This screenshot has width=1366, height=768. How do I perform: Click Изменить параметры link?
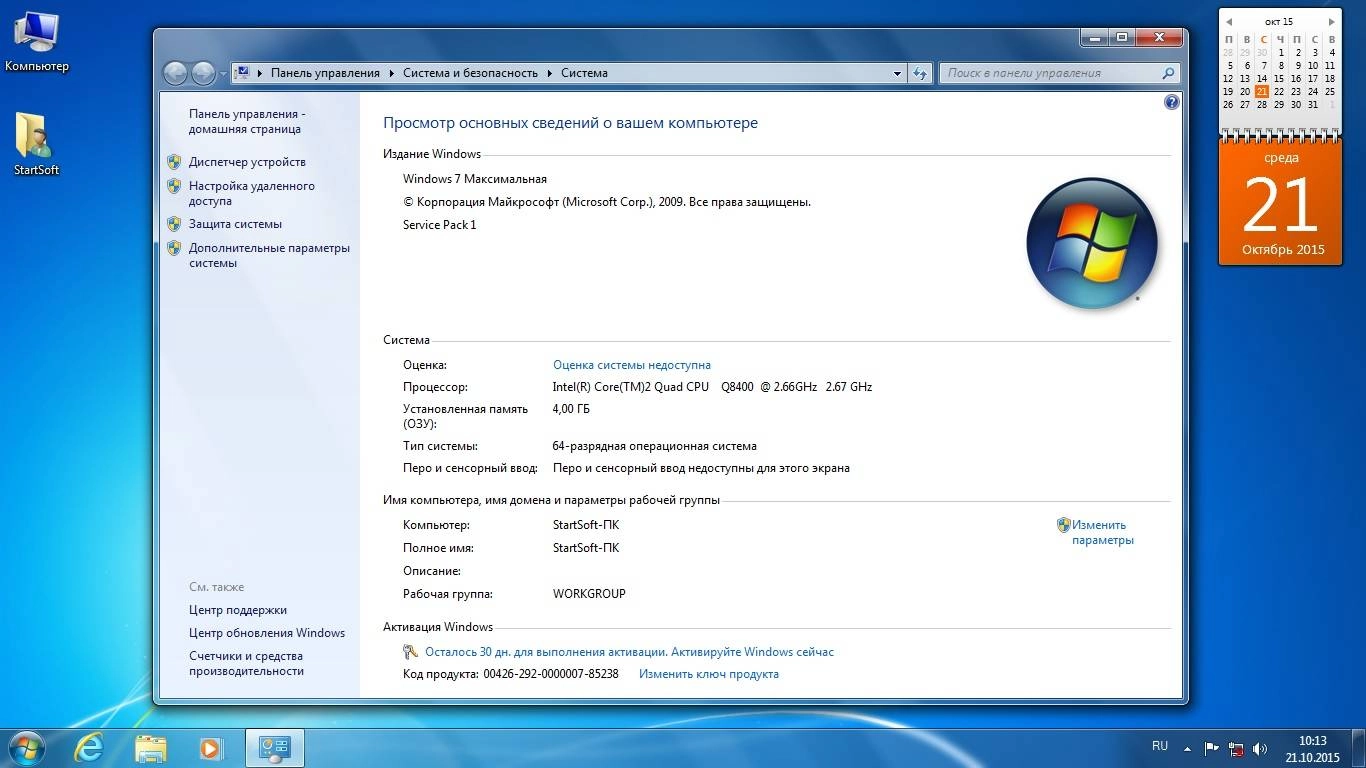(x=1103, y=532)
